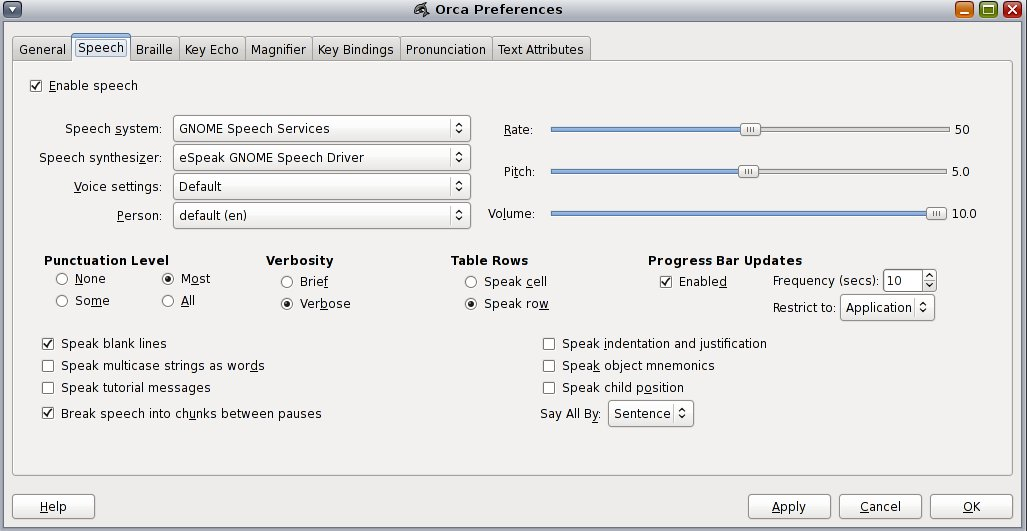
Task: Toggle Break speech into chunks between pauses
Action: pyautogui.click(x=48, y=413)
